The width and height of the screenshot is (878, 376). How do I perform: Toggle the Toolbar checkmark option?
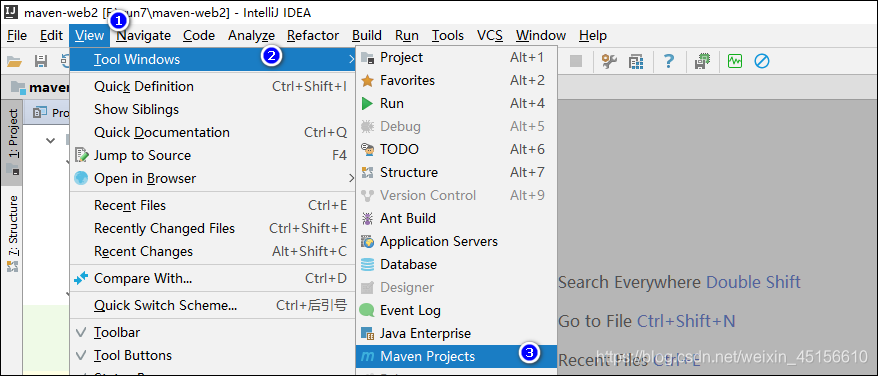click(x=82, y=332)
